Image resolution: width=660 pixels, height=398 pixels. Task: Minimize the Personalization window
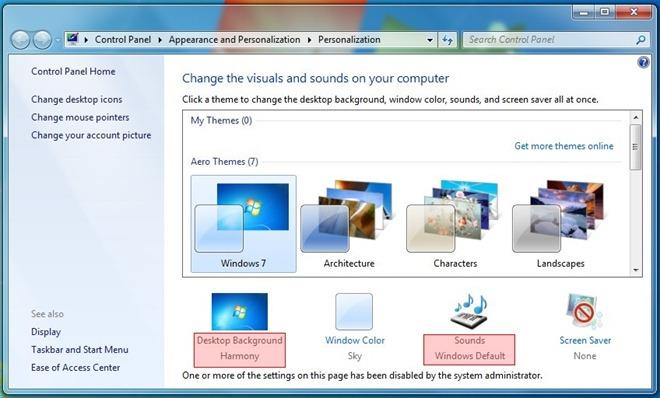pos(583,12)
